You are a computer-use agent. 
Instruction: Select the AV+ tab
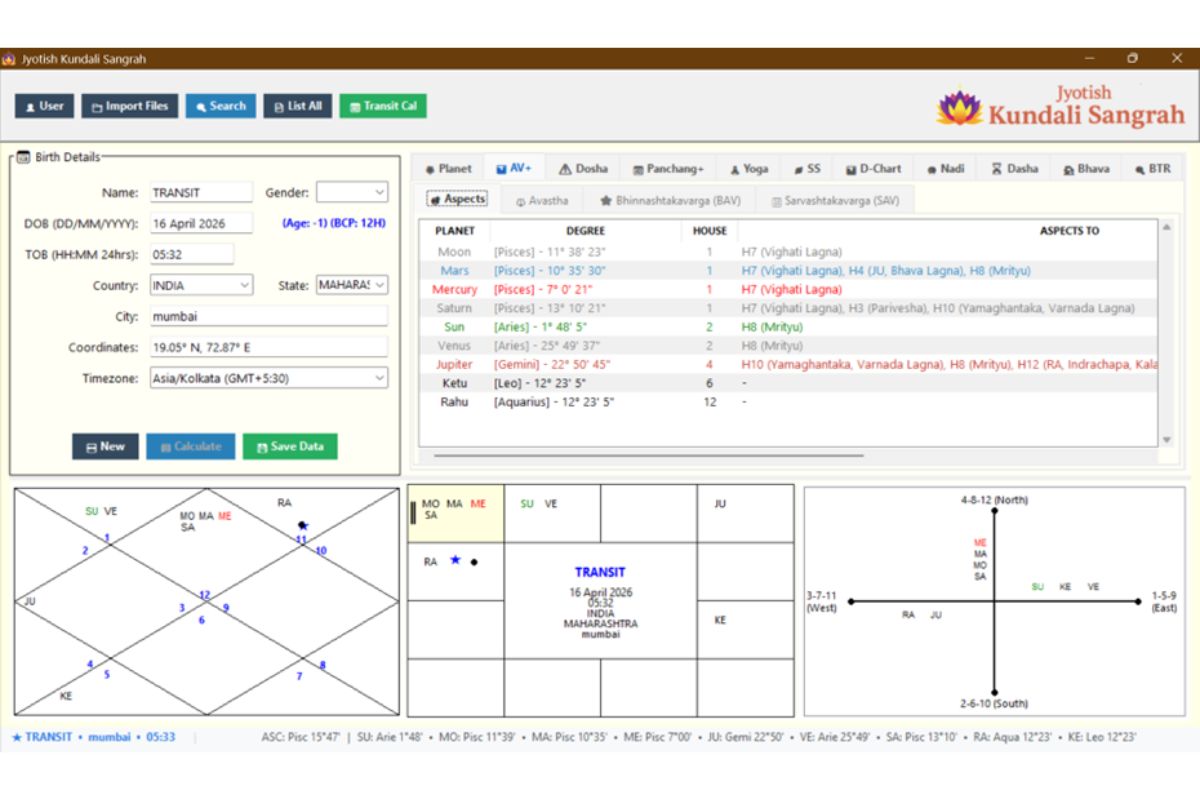pos(514,169)
